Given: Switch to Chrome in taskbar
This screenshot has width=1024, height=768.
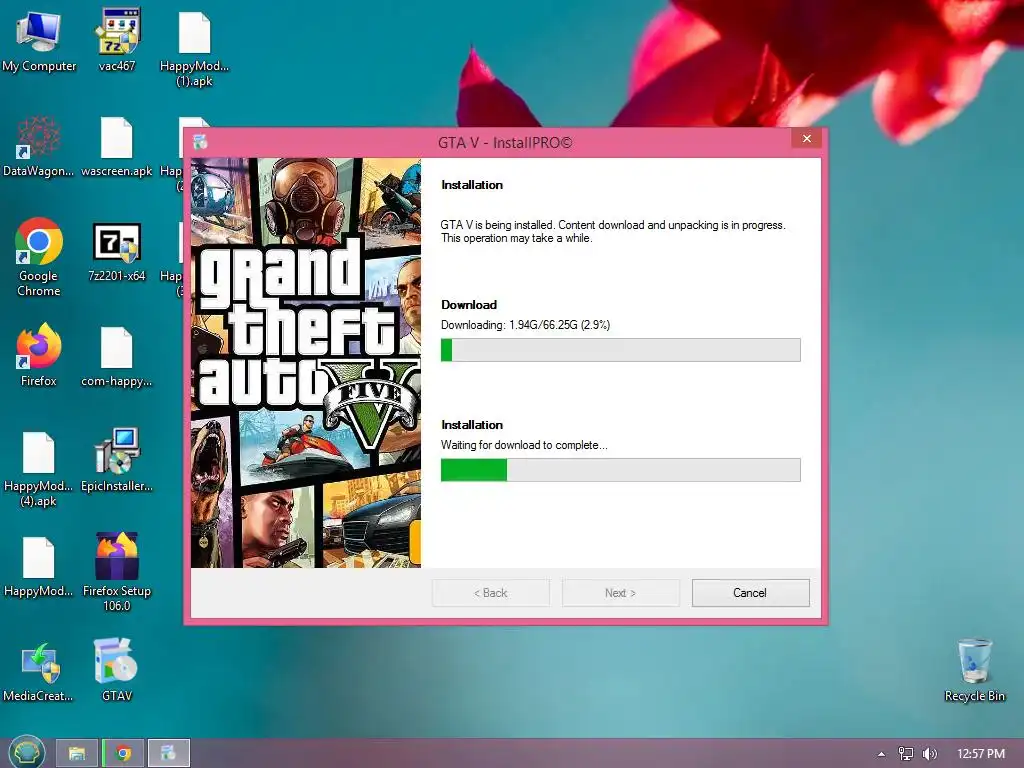Looking at the screenshot, I should click(123, 753).
